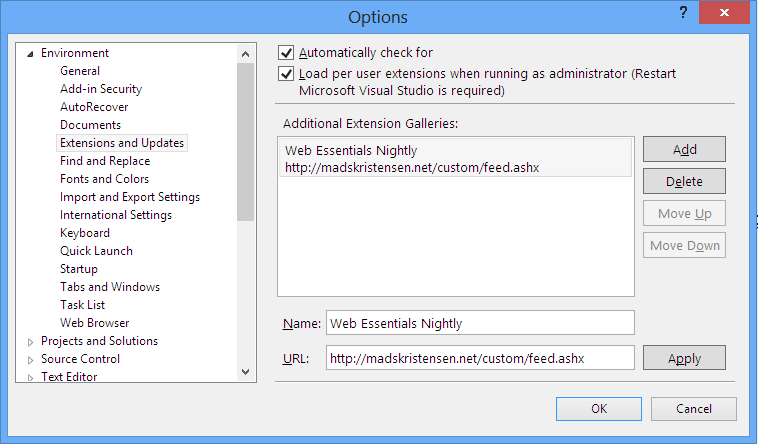Apply the gallery URL changes
This screenshot has height=444, width=758.
click(684, 358)
